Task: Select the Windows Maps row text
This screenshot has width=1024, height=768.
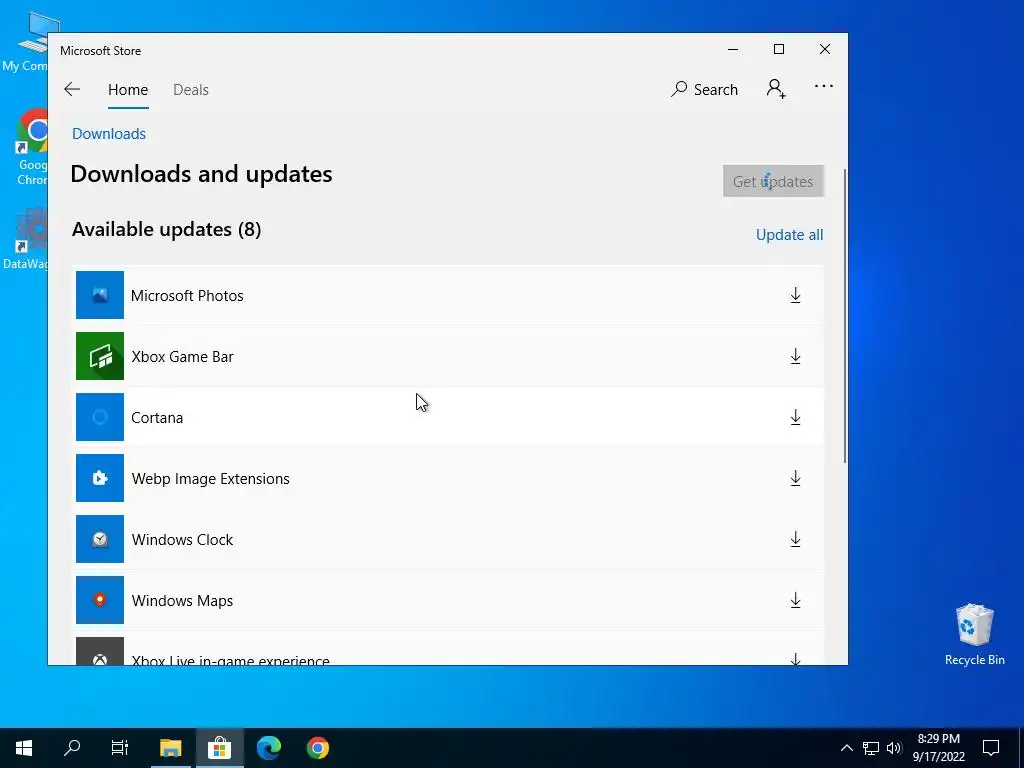Action: point(182,601)
